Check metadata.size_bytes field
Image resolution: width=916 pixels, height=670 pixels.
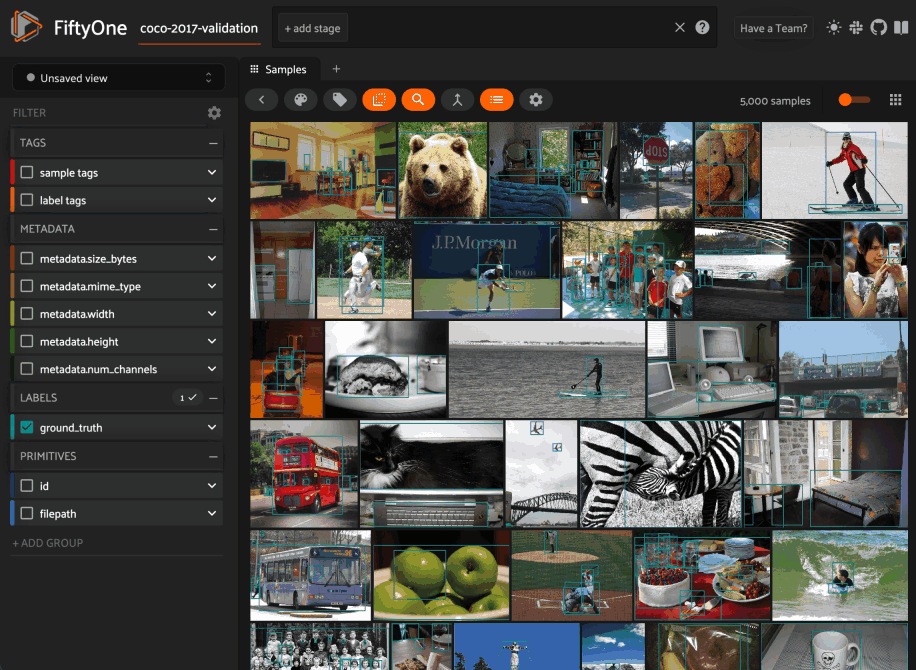(x=27, y=258)
